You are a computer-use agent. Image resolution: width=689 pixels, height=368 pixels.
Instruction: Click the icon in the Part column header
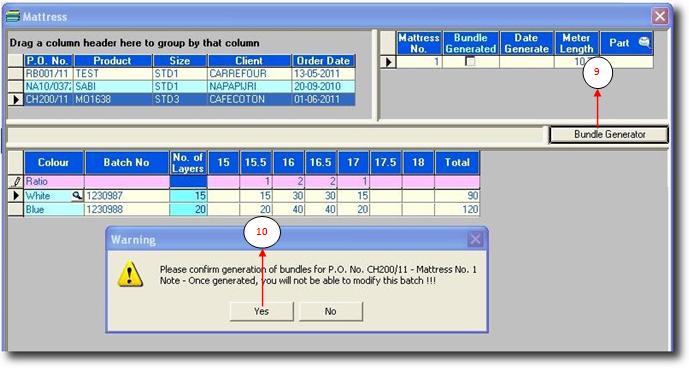coord(644,43)
